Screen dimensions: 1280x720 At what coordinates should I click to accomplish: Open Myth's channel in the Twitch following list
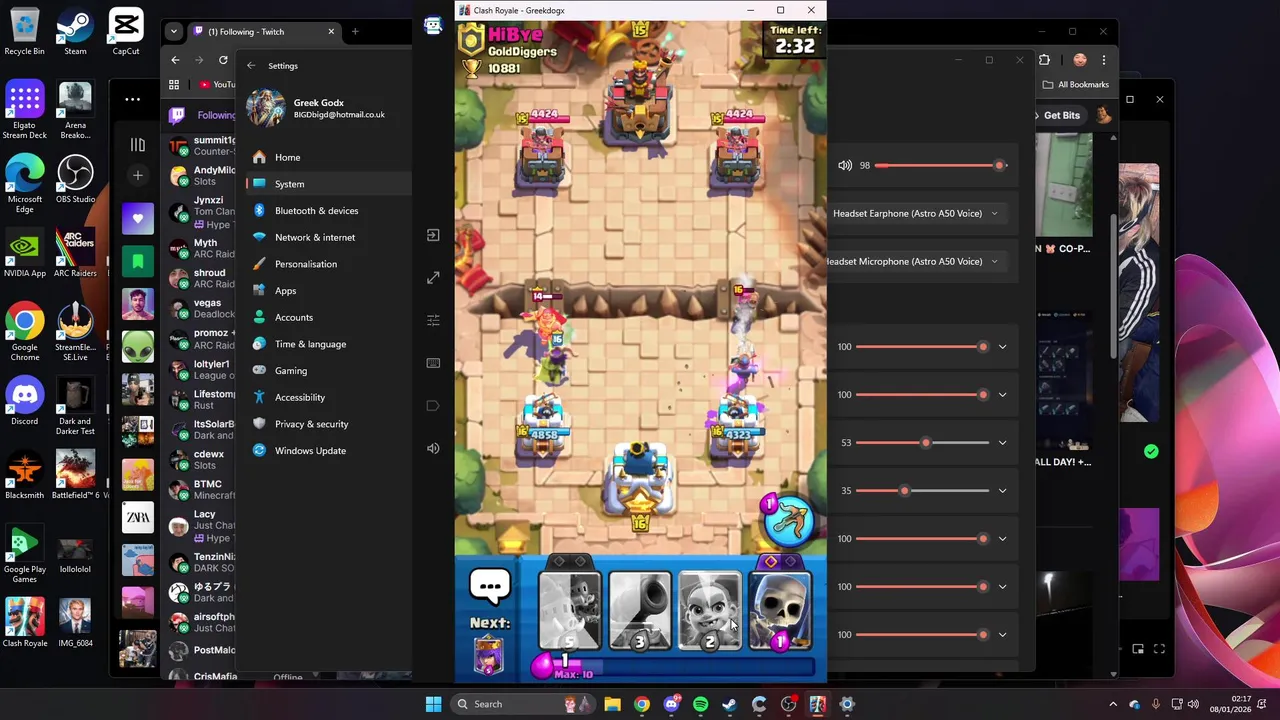pyautogui.click(x=200, y=248)
